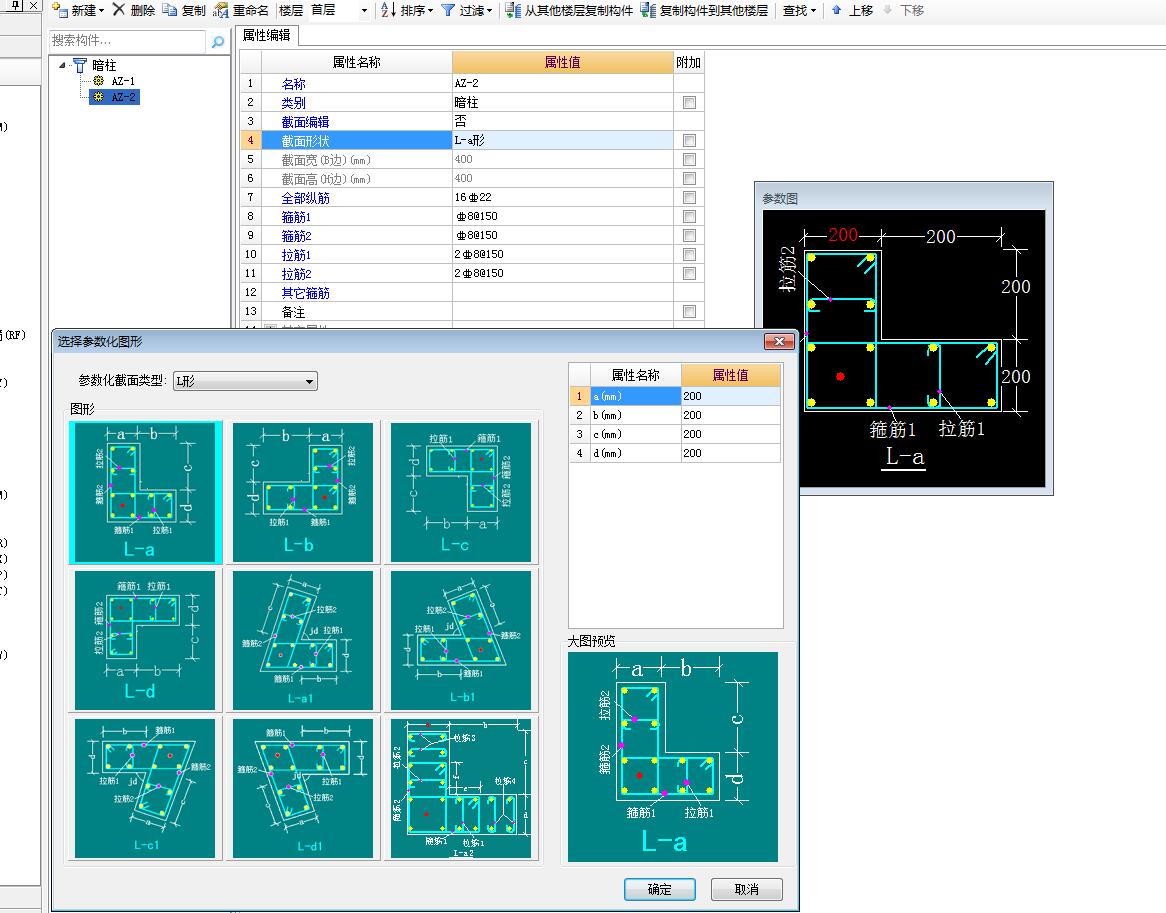Click 其它箍筋 property name link
The image size is (1166, 913).
tap(305, 293)
